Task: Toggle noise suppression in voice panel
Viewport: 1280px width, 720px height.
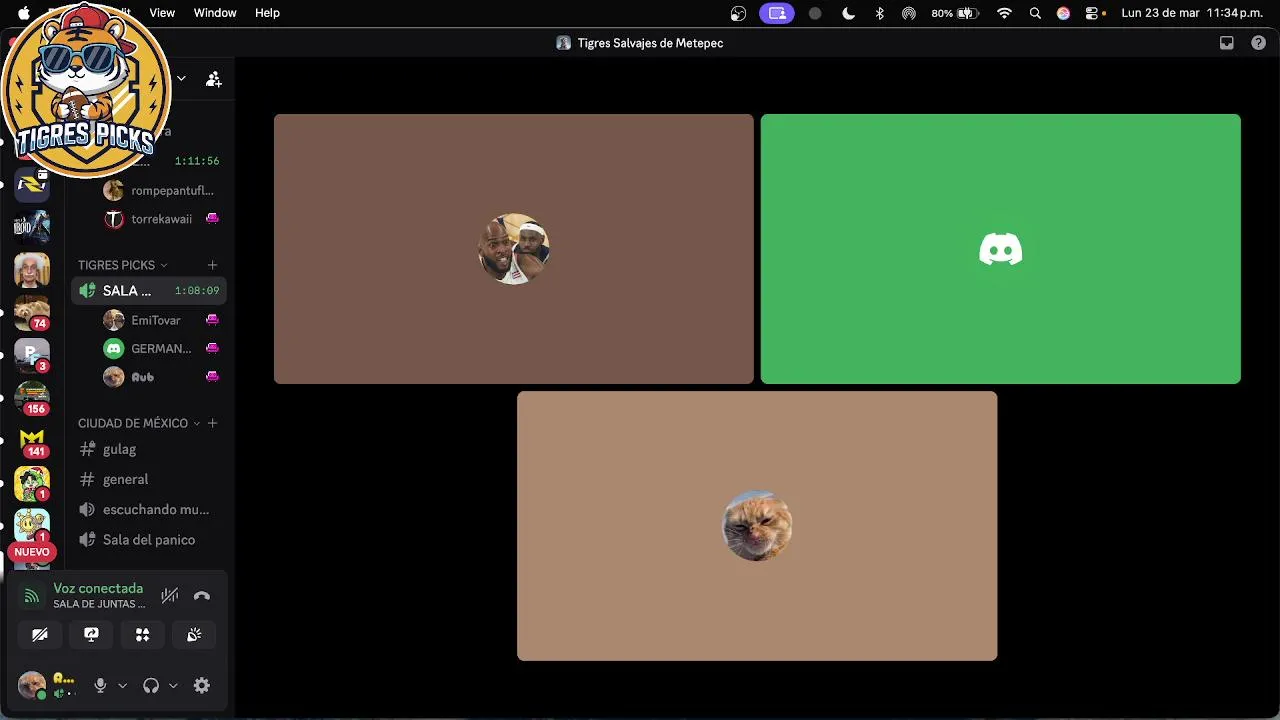Action: pyautogui.click(x=170, y=596)
